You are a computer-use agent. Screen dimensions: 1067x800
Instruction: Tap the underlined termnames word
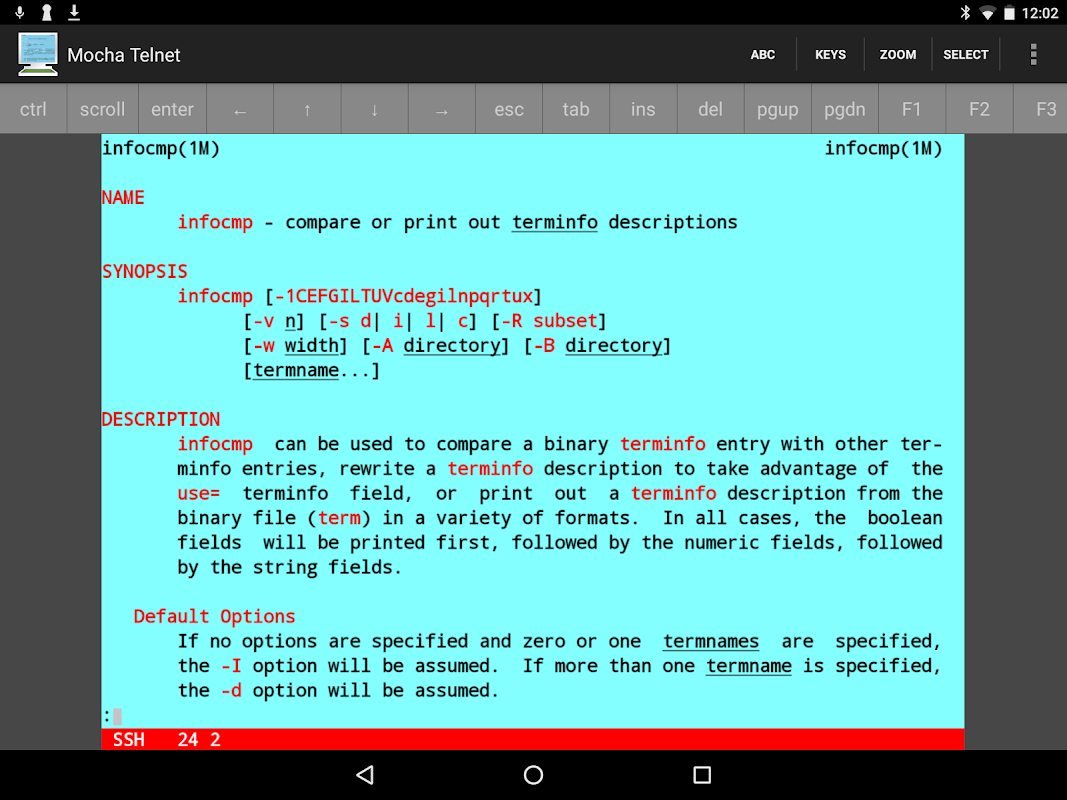(711, 641)
